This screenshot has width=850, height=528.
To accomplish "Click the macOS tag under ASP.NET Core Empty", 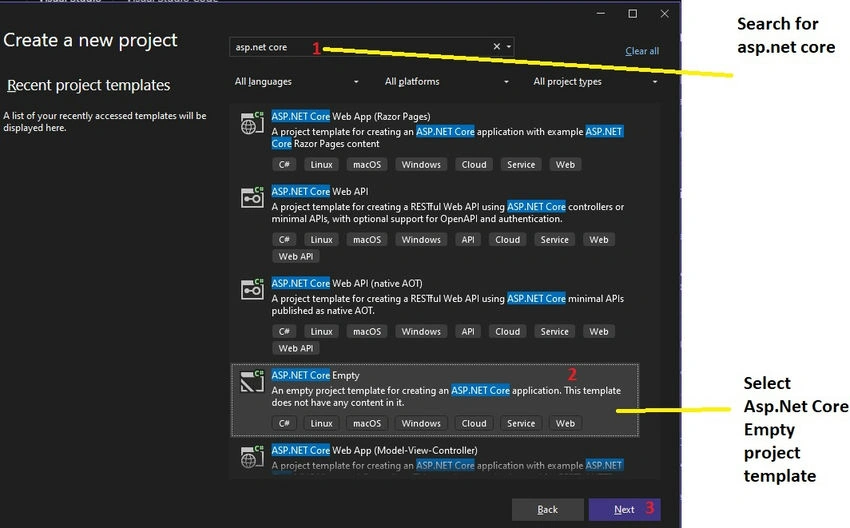I will (367, 423).
